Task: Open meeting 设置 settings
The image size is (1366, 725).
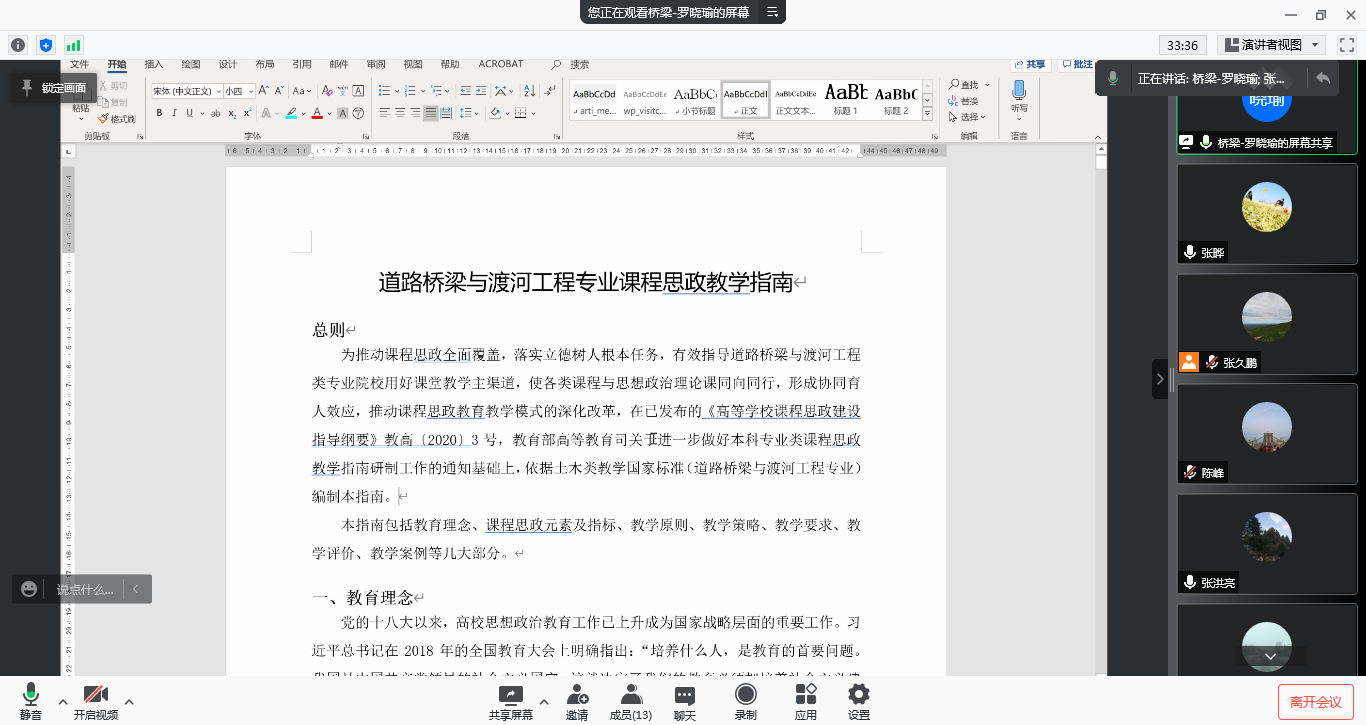Action: [858, 695]
